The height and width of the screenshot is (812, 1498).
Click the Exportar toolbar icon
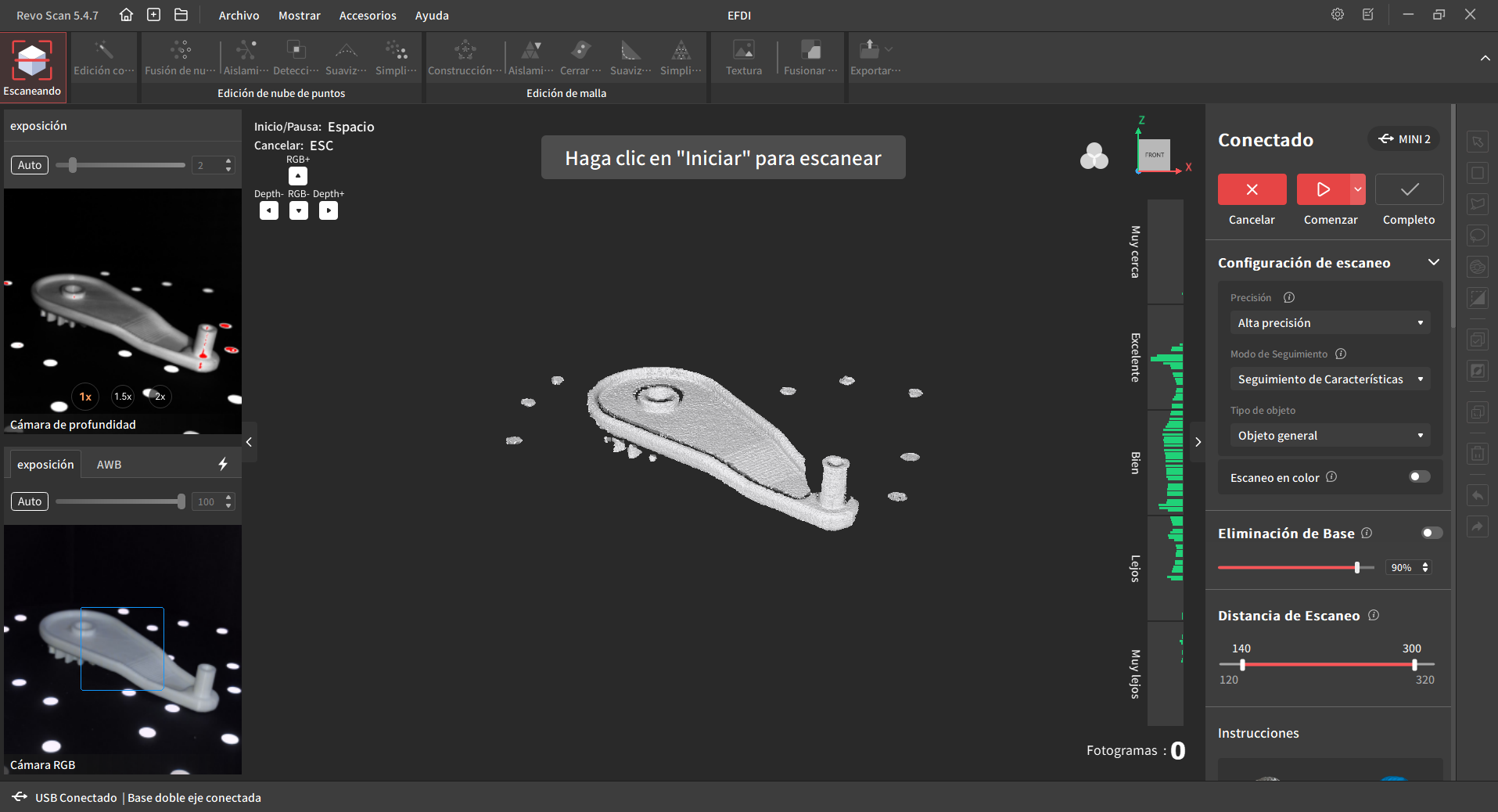869,51
